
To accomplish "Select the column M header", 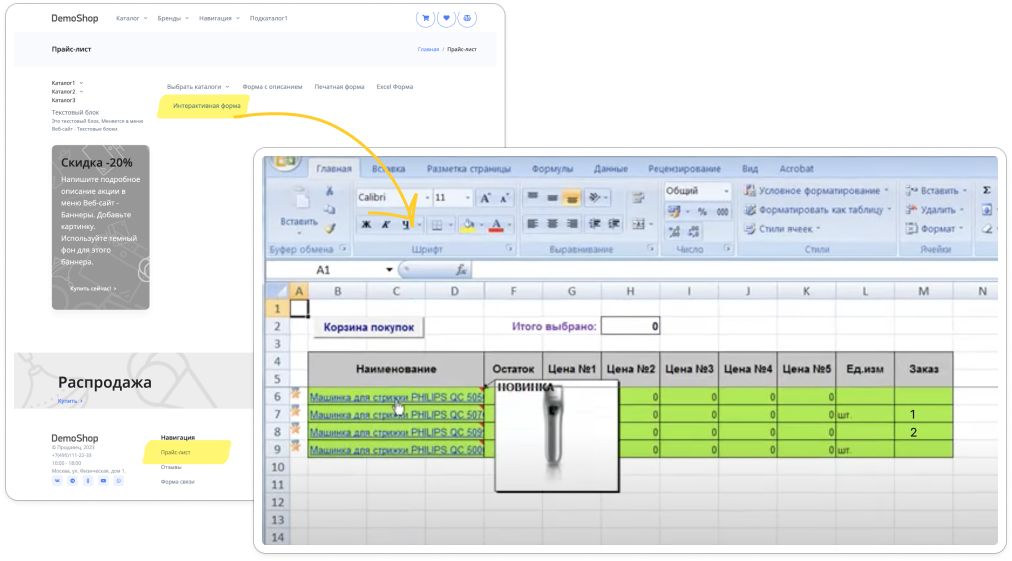I will point(924,291).
